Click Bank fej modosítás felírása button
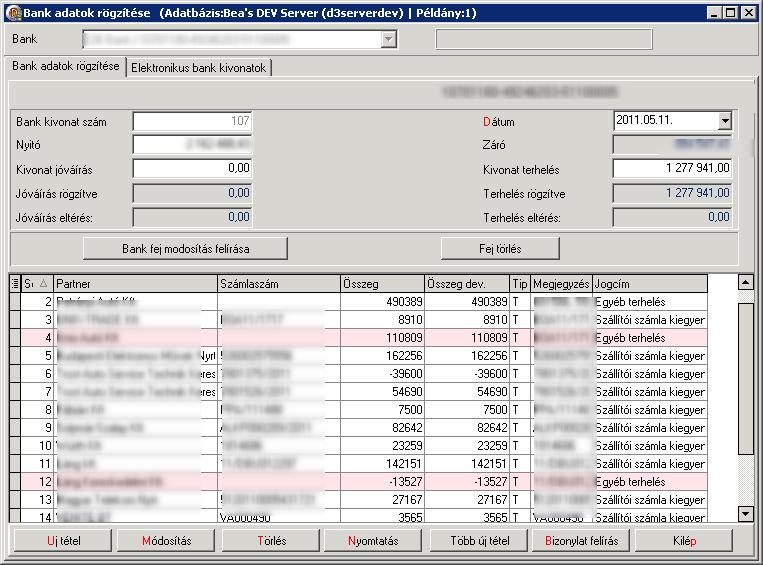Screen dimensions: 763x565 (x=185, y=249)
